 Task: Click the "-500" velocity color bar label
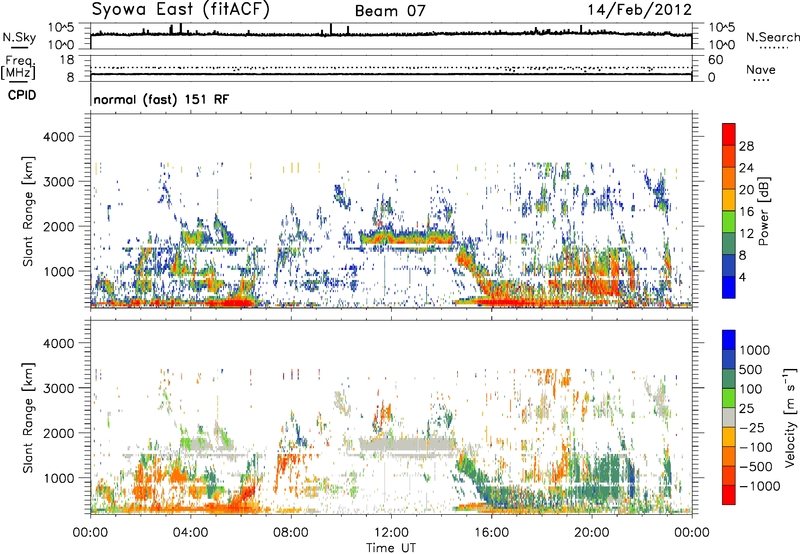point(755,467)
